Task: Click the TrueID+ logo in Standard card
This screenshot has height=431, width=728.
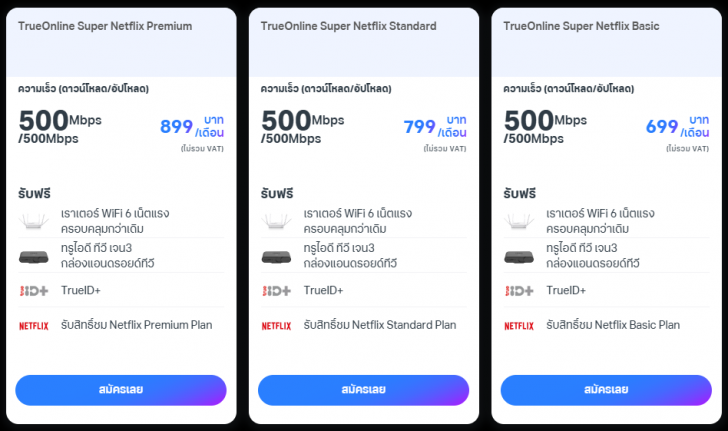Action: tap(277, 290)
